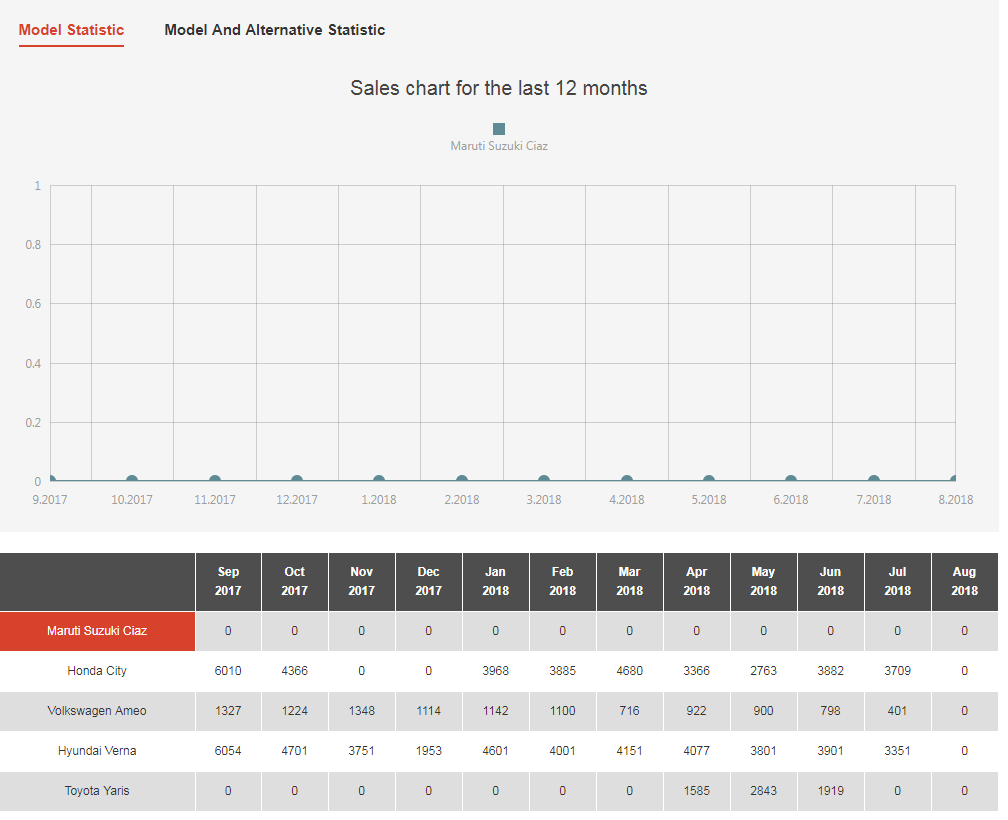Click the Mar 2018 column header
Screen dimensions: 1008x820
(629, 582)
